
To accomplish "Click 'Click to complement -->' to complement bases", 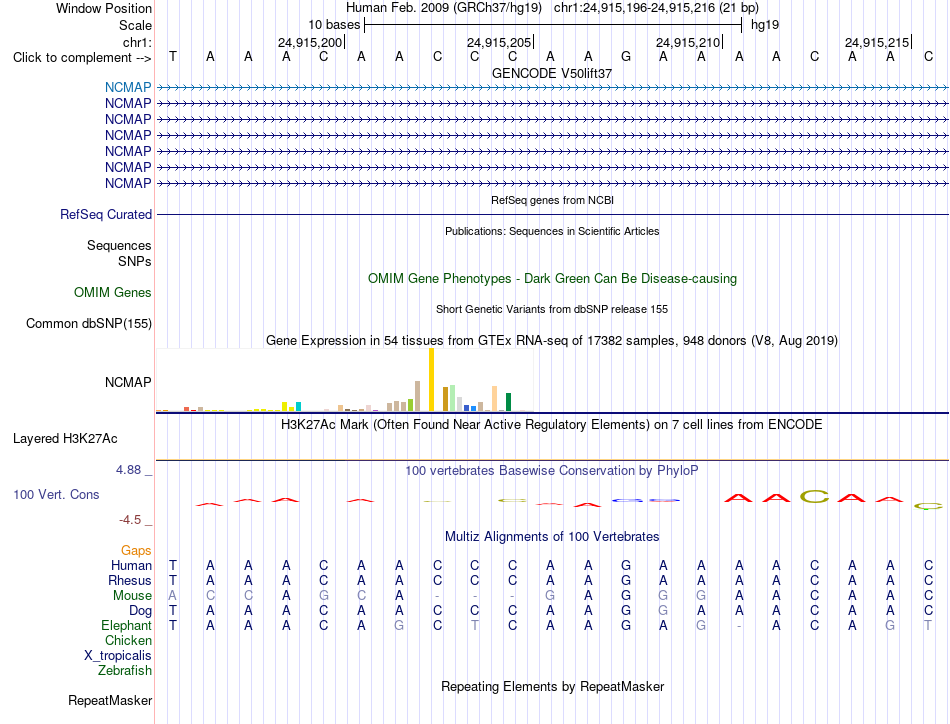I will (82, 58).
